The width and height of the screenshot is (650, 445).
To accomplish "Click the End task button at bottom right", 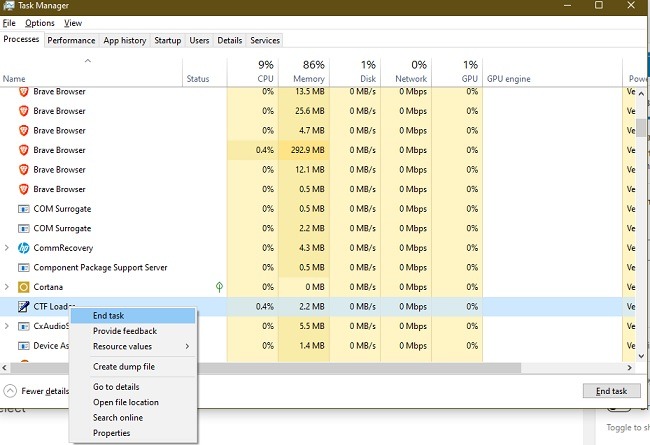I will (x=611, y=391).
